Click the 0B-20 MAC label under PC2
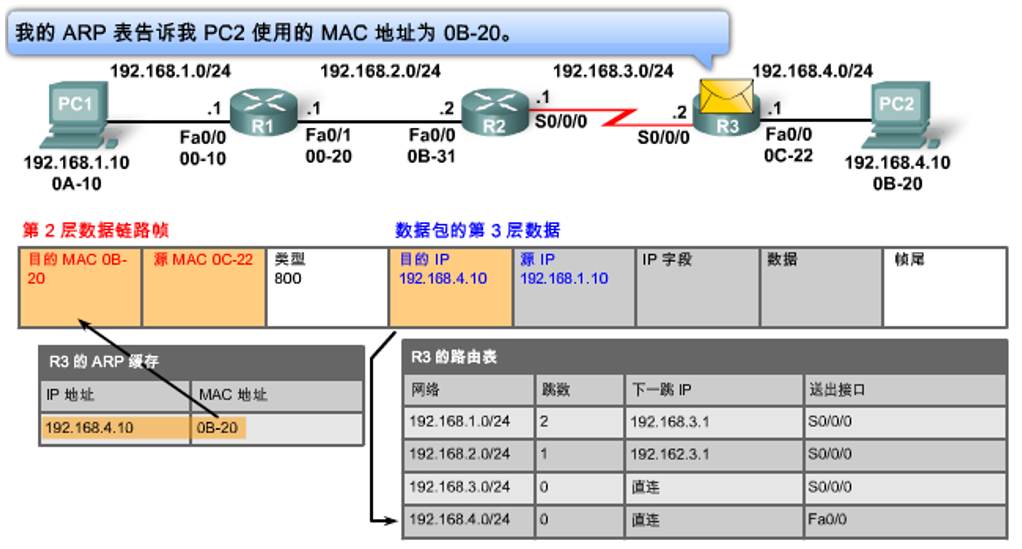The height and width of the screenshot is (549, 1022). tap(898, 184)
